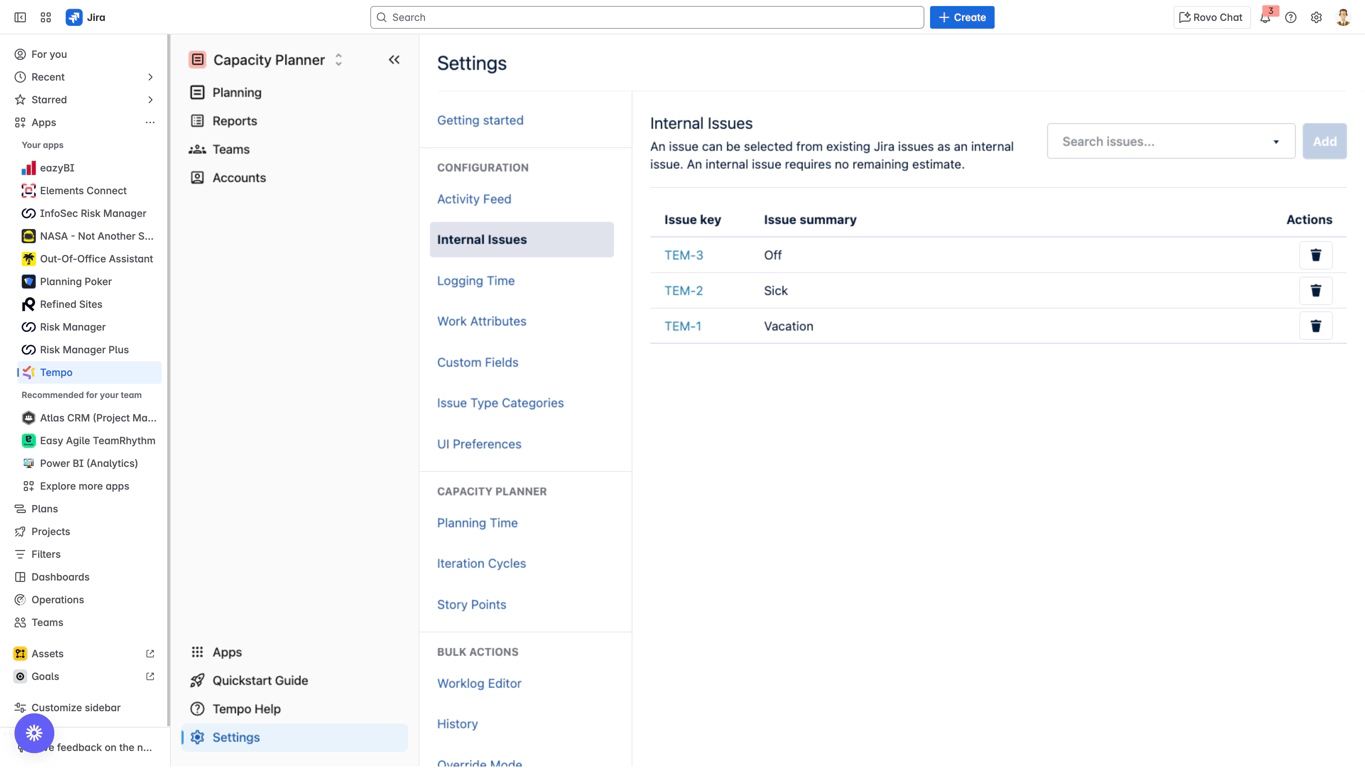Screen dimensions: 1365x768
Task: Open the notifications bell
Action: (x=1265, y=17)
